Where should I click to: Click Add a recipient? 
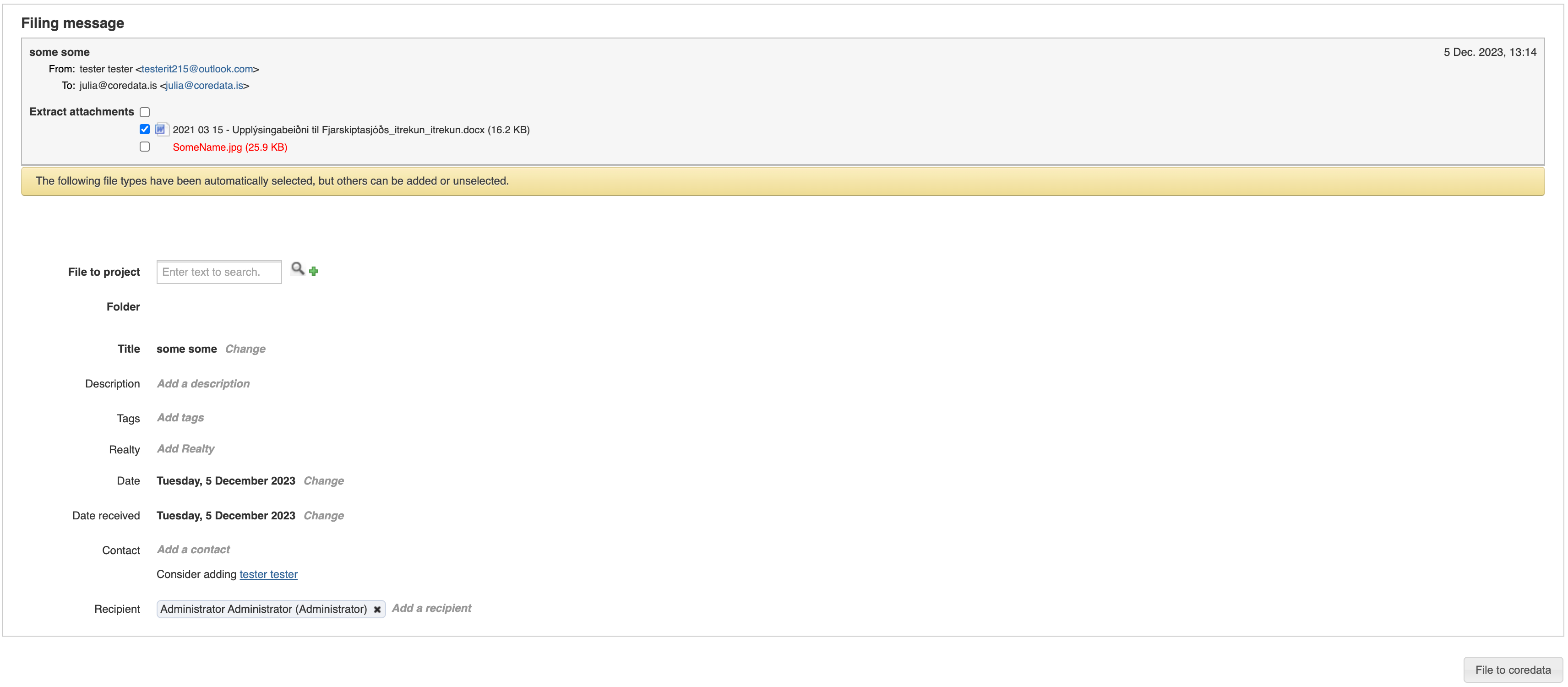(x=431, y=608)
